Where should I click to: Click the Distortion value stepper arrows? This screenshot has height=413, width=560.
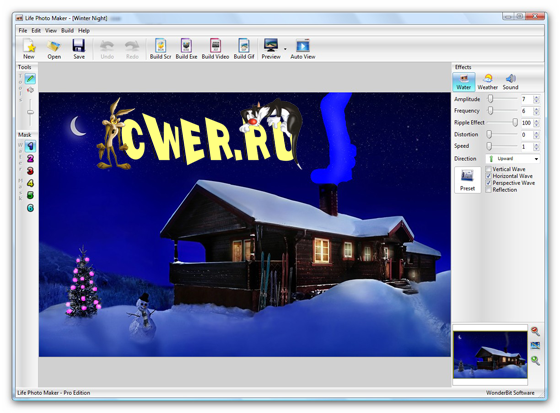click(536, 134)
